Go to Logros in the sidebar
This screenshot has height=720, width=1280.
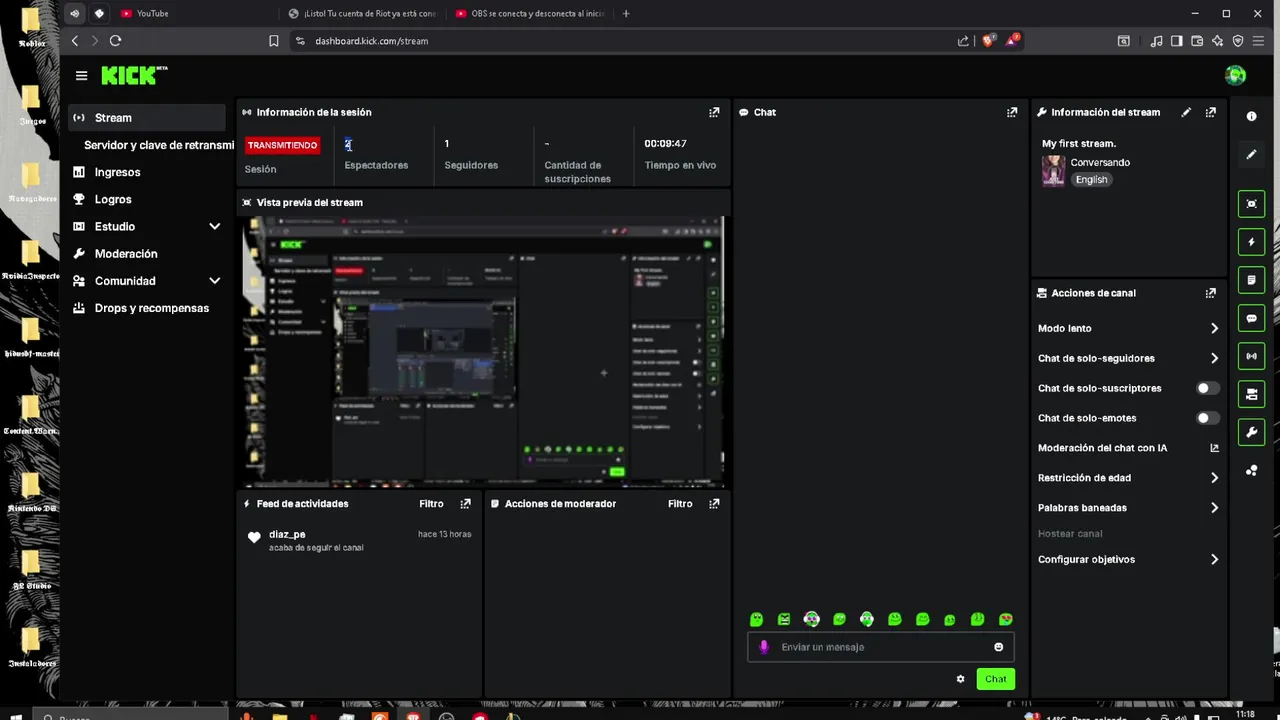pyautogui.click(x=113, y=199)
